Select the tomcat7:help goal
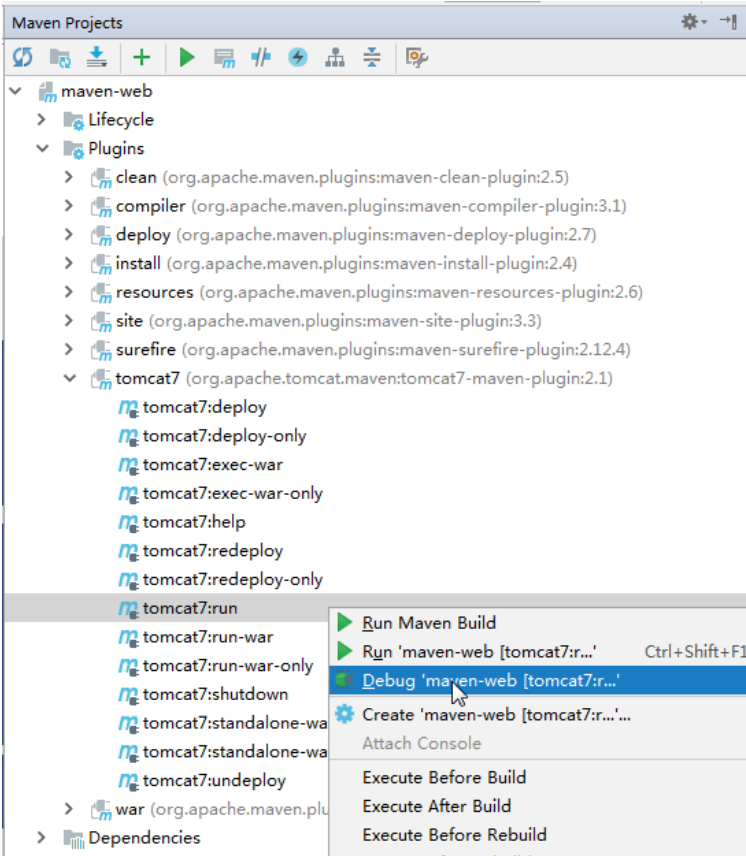The image size is (746, 856). 194,522
